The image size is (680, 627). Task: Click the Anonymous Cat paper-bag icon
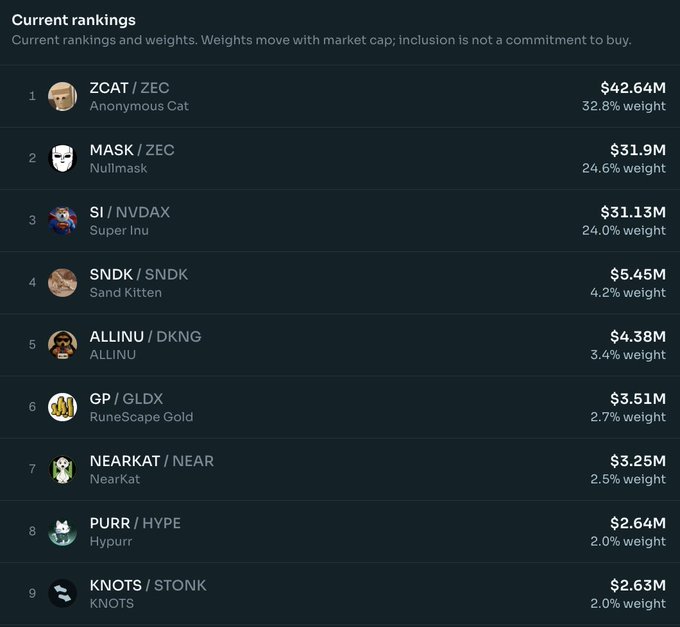[x=62, y=96]
